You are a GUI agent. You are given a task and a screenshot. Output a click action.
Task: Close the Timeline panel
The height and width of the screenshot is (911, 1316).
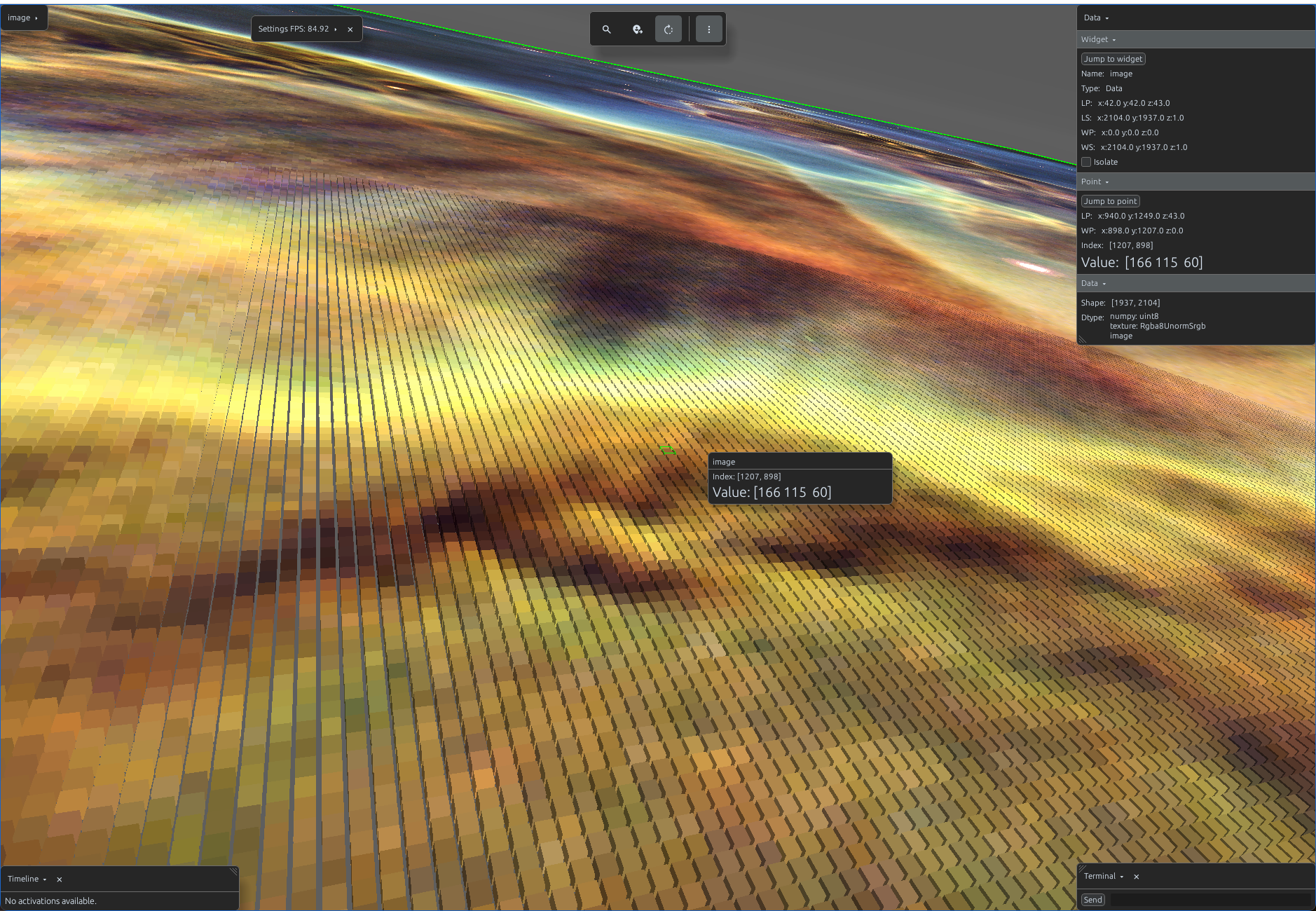point(60,879)
